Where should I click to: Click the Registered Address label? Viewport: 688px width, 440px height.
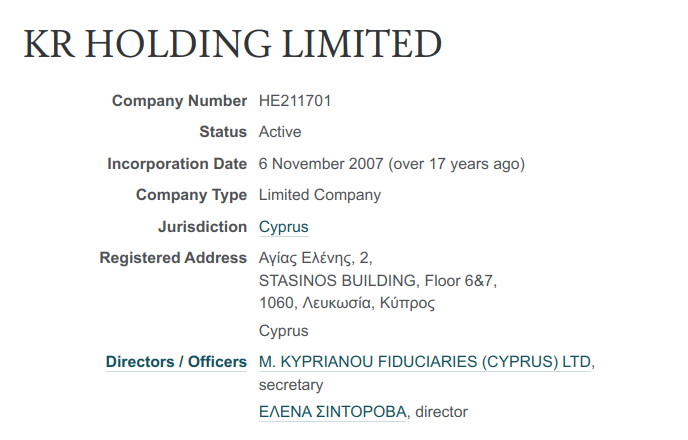coord(173,258)
